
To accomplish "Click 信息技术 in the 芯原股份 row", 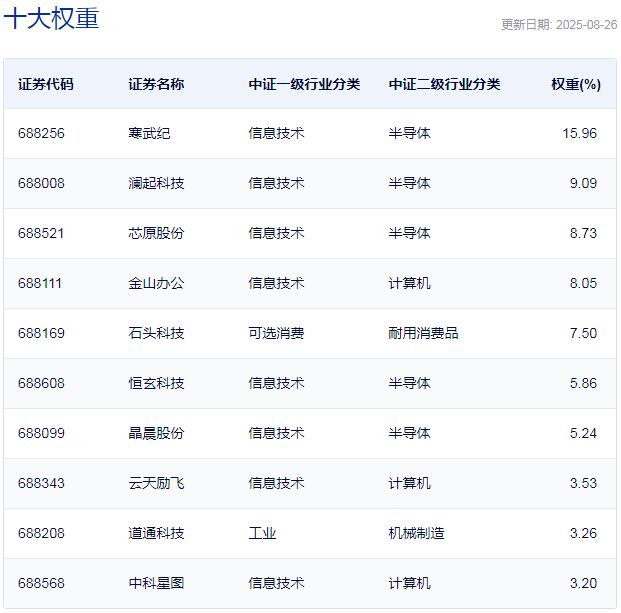I will click(x=276, y=233).
